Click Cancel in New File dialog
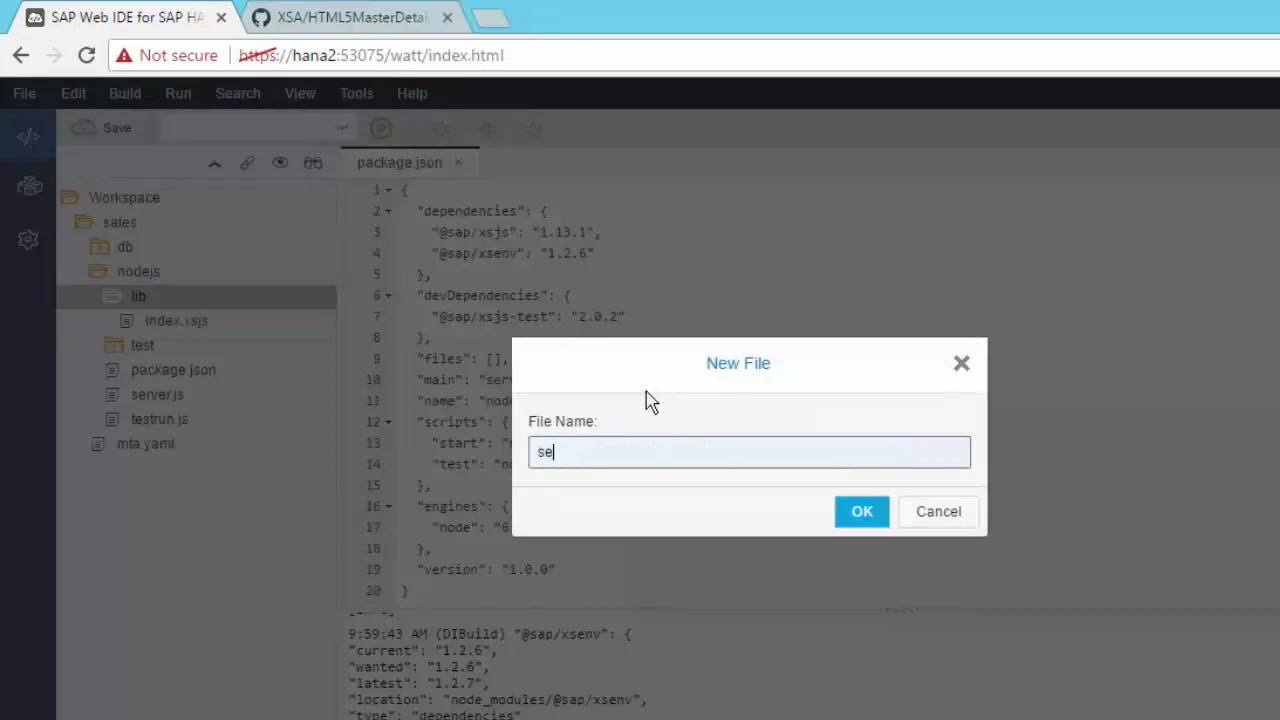 (x=938, y=511)
